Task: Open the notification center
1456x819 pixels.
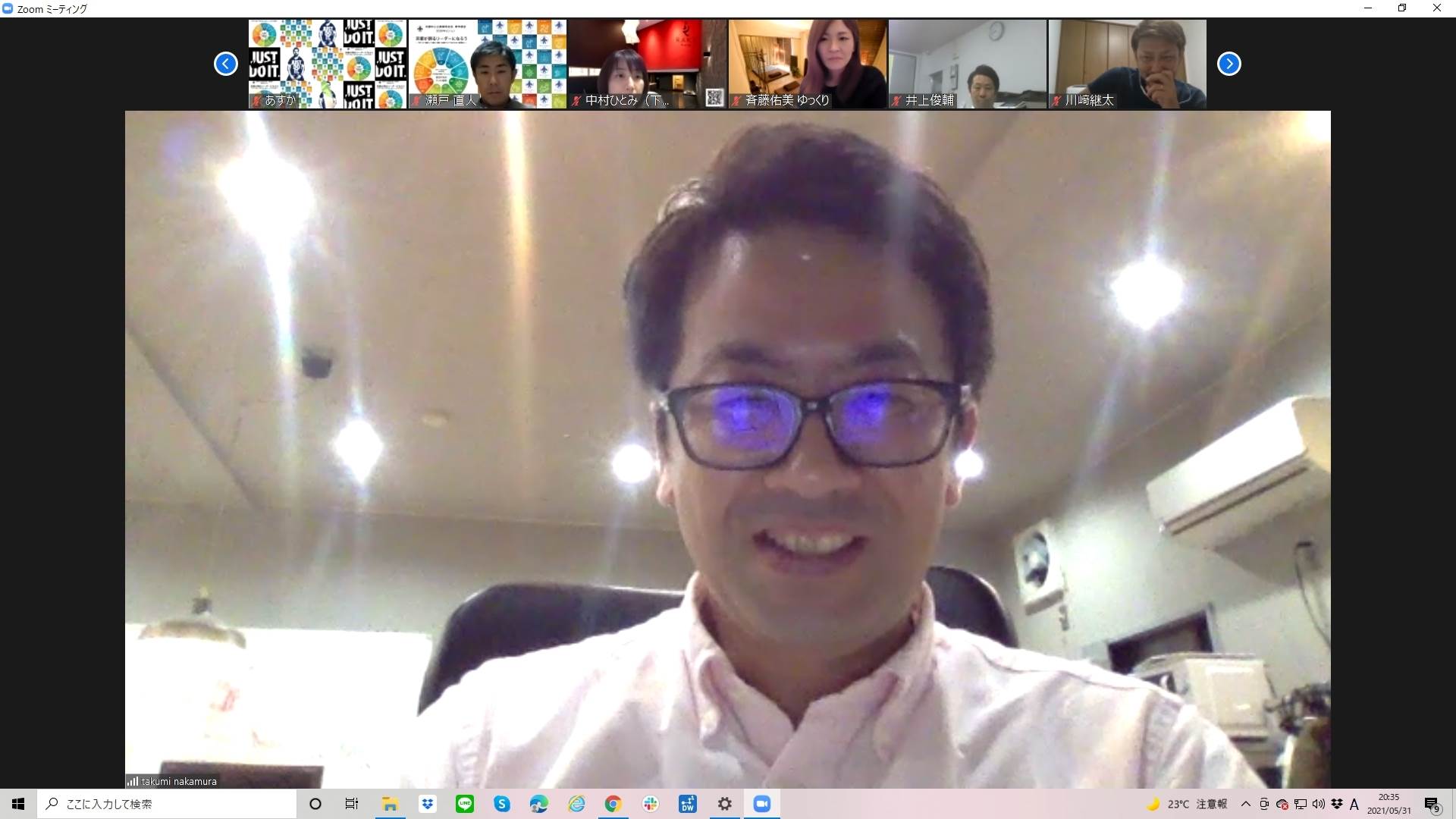Action: pos(1432,804)
